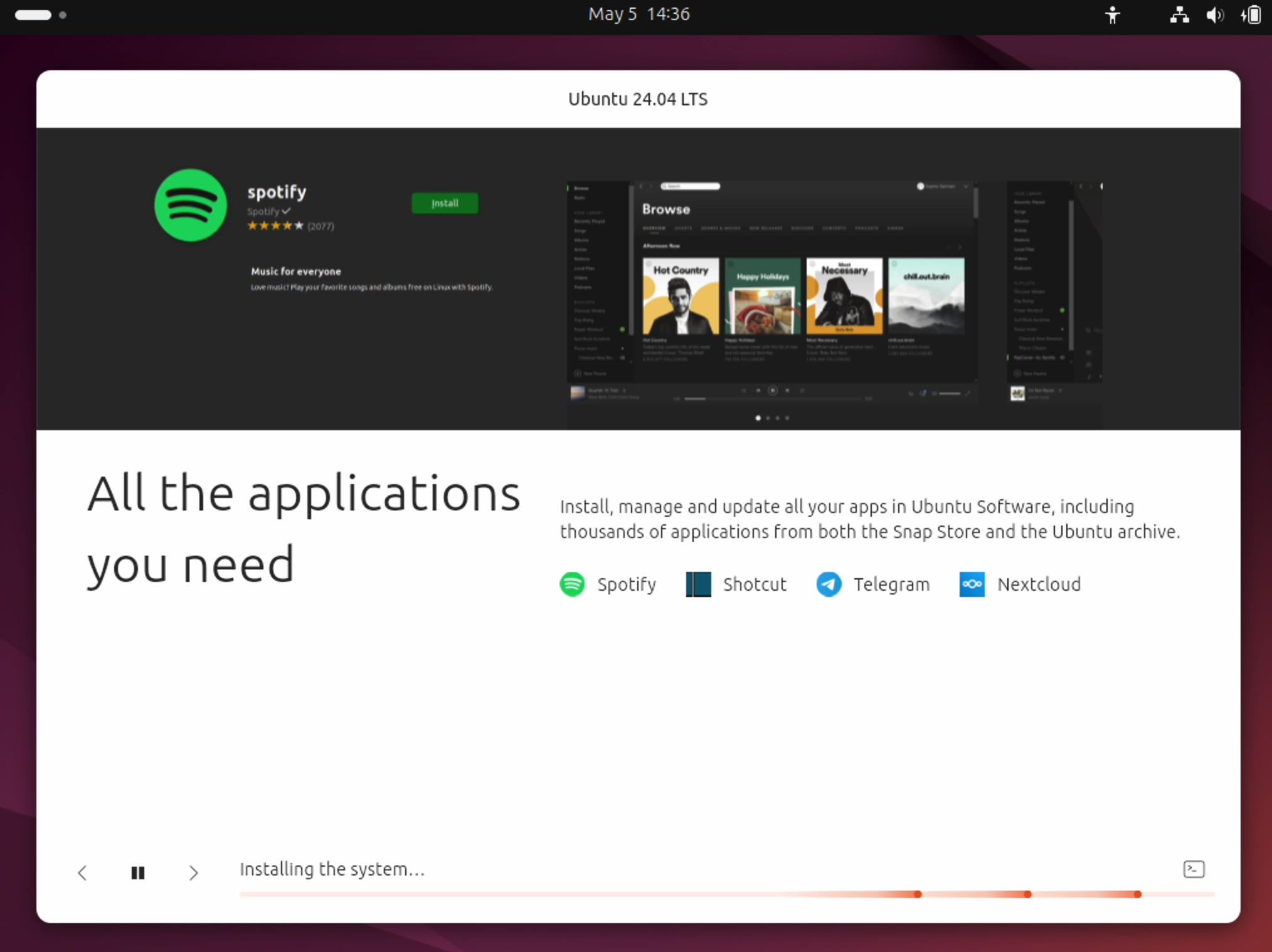Viewport: 1272px width, 952px height.
Task: Click the Spotify icon in the app list
Action: click(571, 584)
